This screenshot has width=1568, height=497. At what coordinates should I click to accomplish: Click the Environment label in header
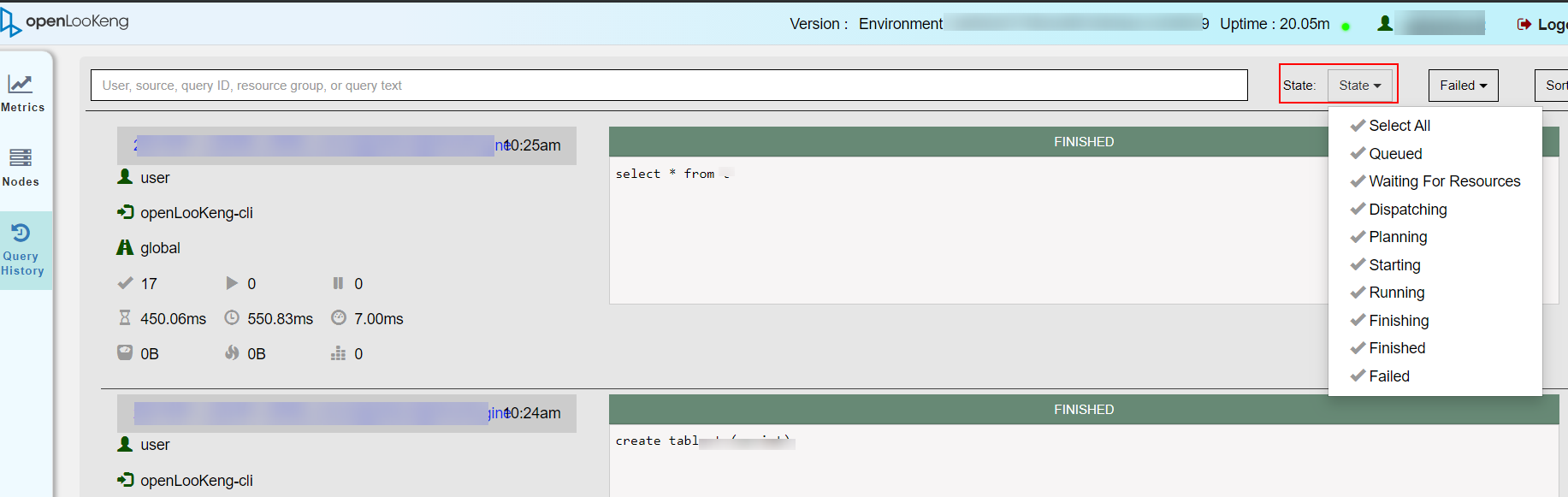(x=901, y=24)
